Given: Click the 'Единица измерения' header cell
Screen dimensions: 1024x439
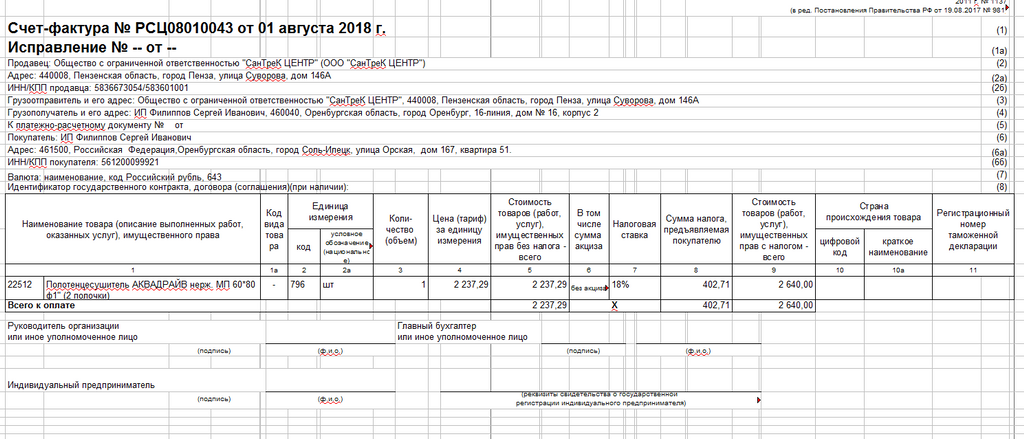Looking at the screenshot, I should tap(330, 211).
